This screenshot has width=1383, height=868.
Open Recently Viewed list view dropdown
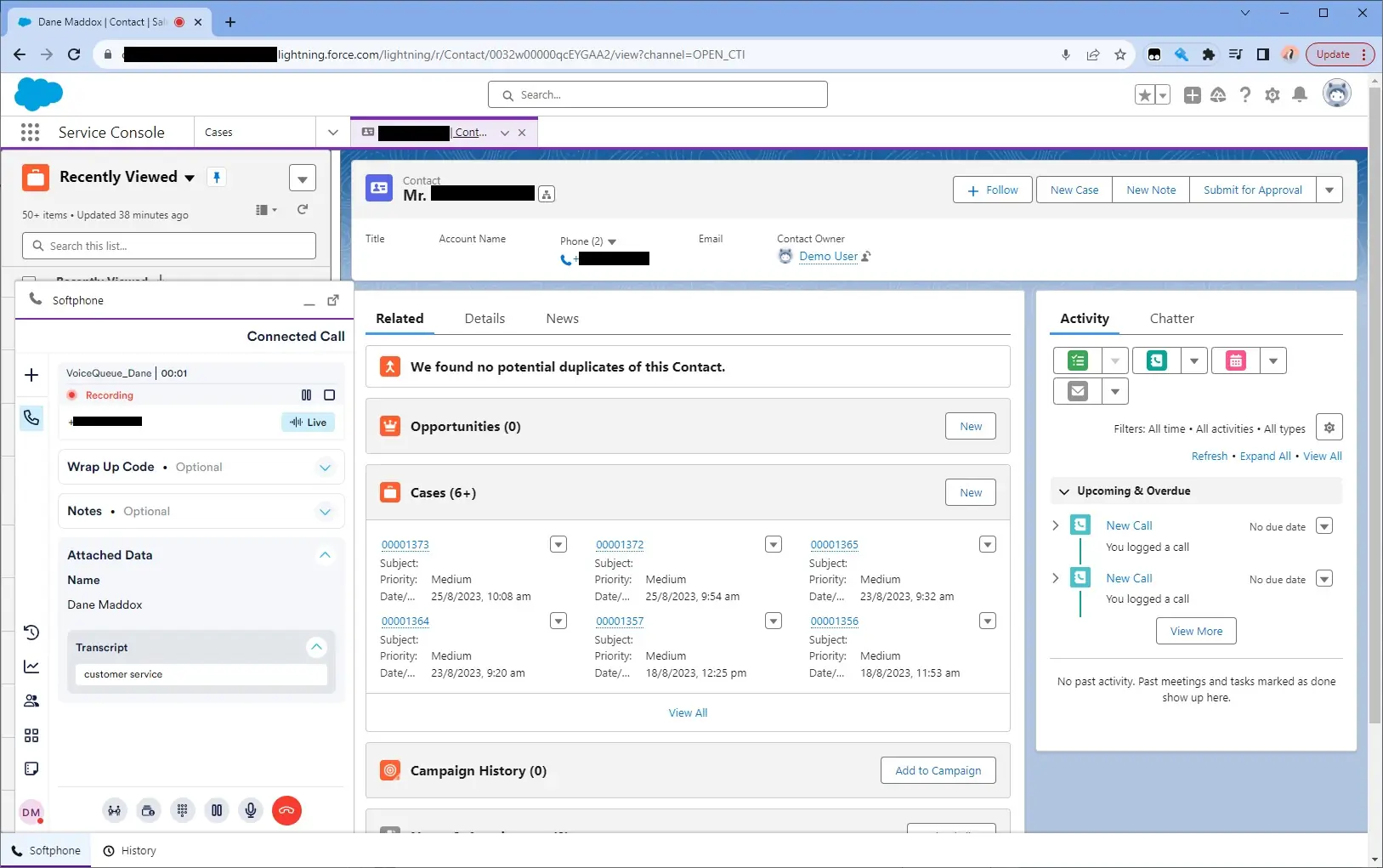tap(190, 178)
